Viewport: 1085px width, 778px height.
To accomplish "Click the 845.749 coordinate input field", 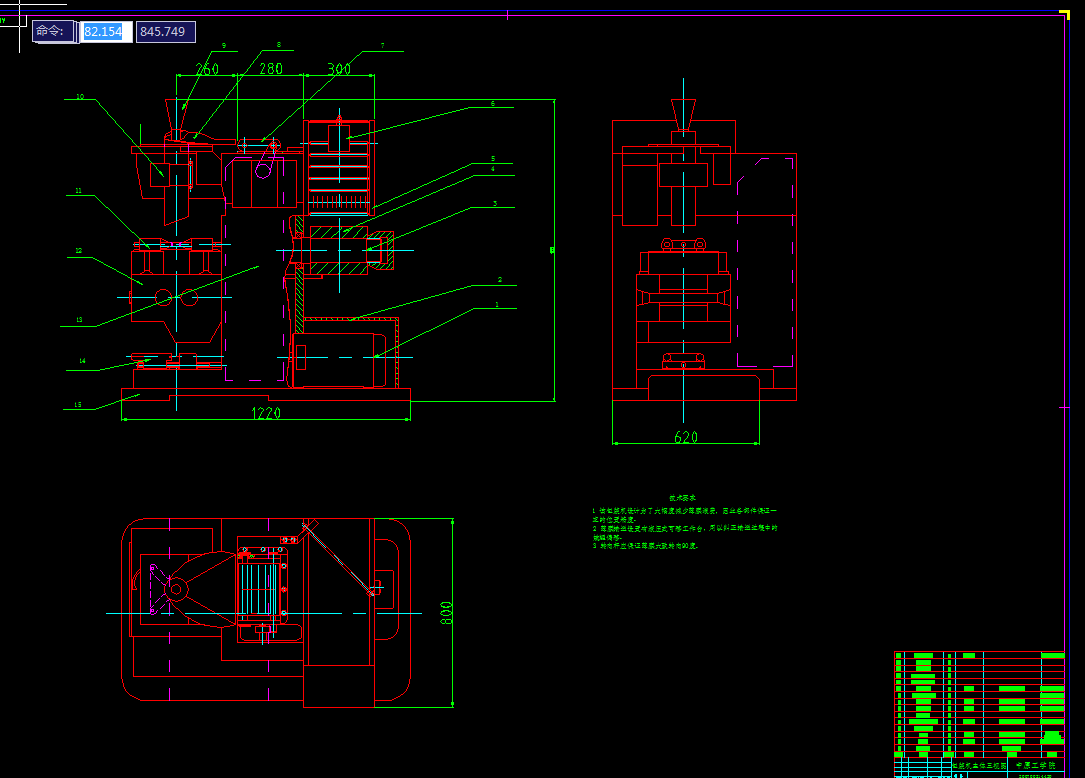I will [x=165, y=32].
